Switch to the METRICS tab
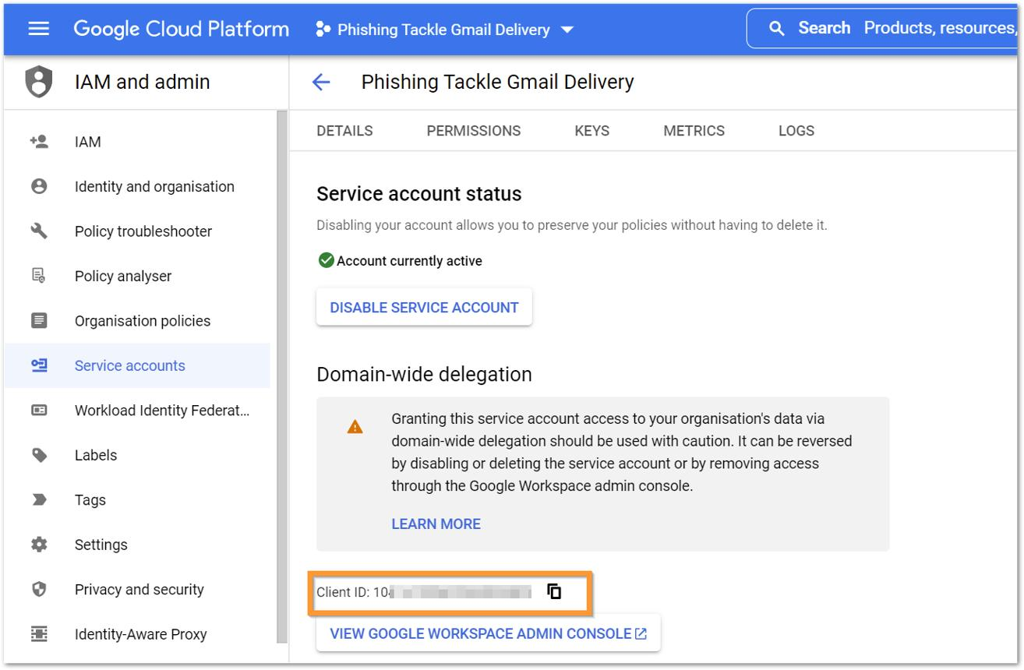The image size is (1024, 670). point(694,131)
